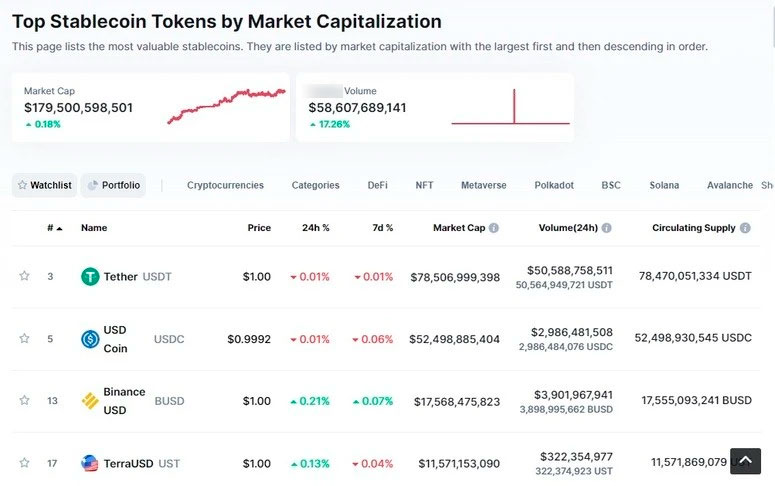Open the Watchlist button
Screen dimensions: 775x486
coord(45,185)
